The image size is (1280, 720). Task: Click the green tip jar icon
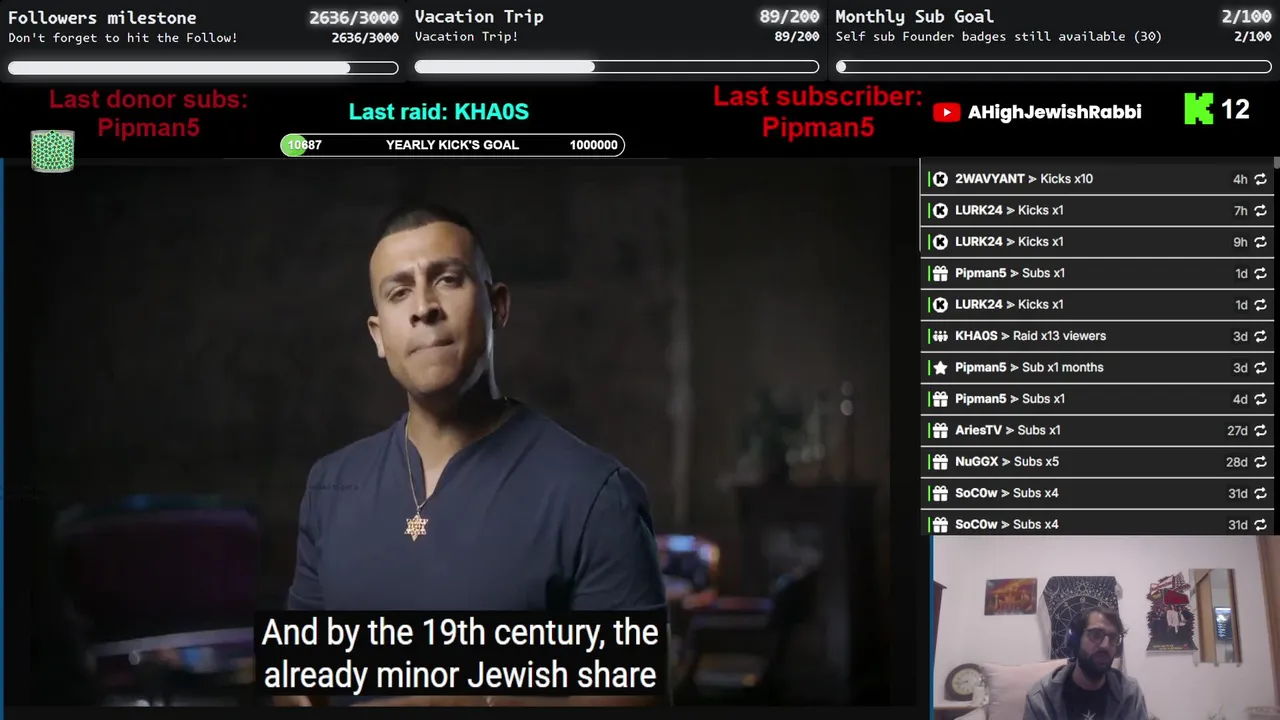[52, 151]
